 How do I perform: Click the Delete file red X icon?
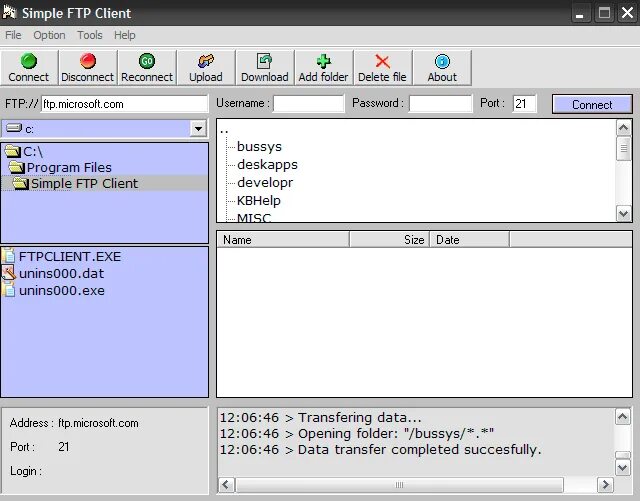[382, 61]
